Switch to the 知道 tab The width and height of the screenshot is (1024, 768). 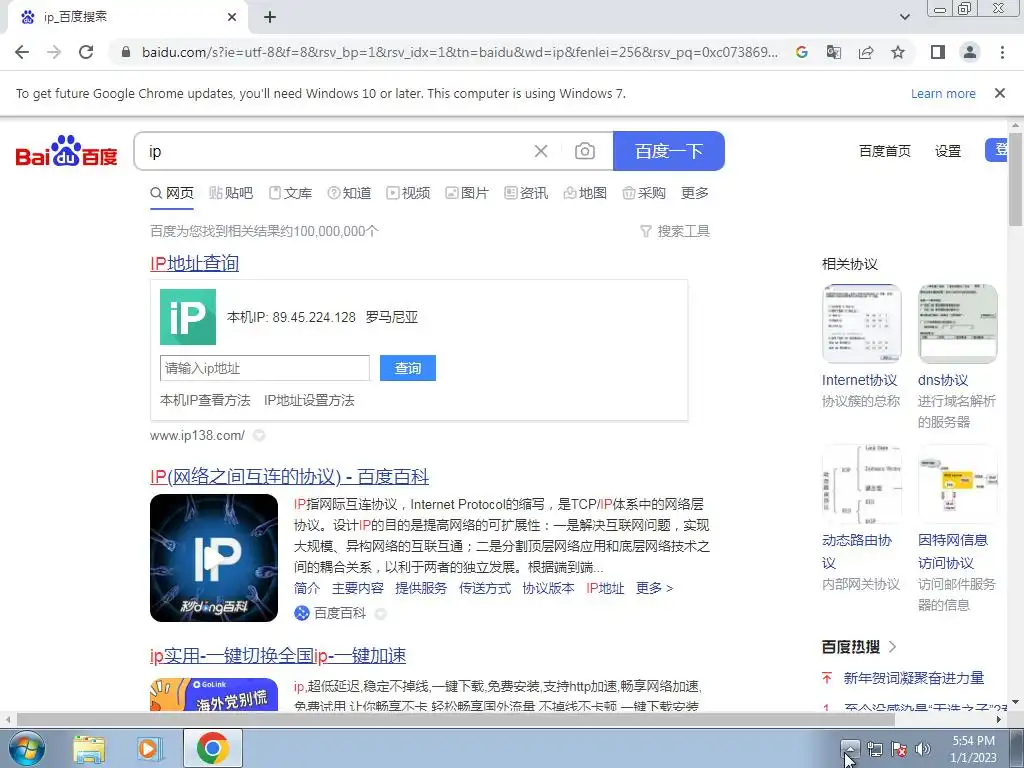(349, 193)
